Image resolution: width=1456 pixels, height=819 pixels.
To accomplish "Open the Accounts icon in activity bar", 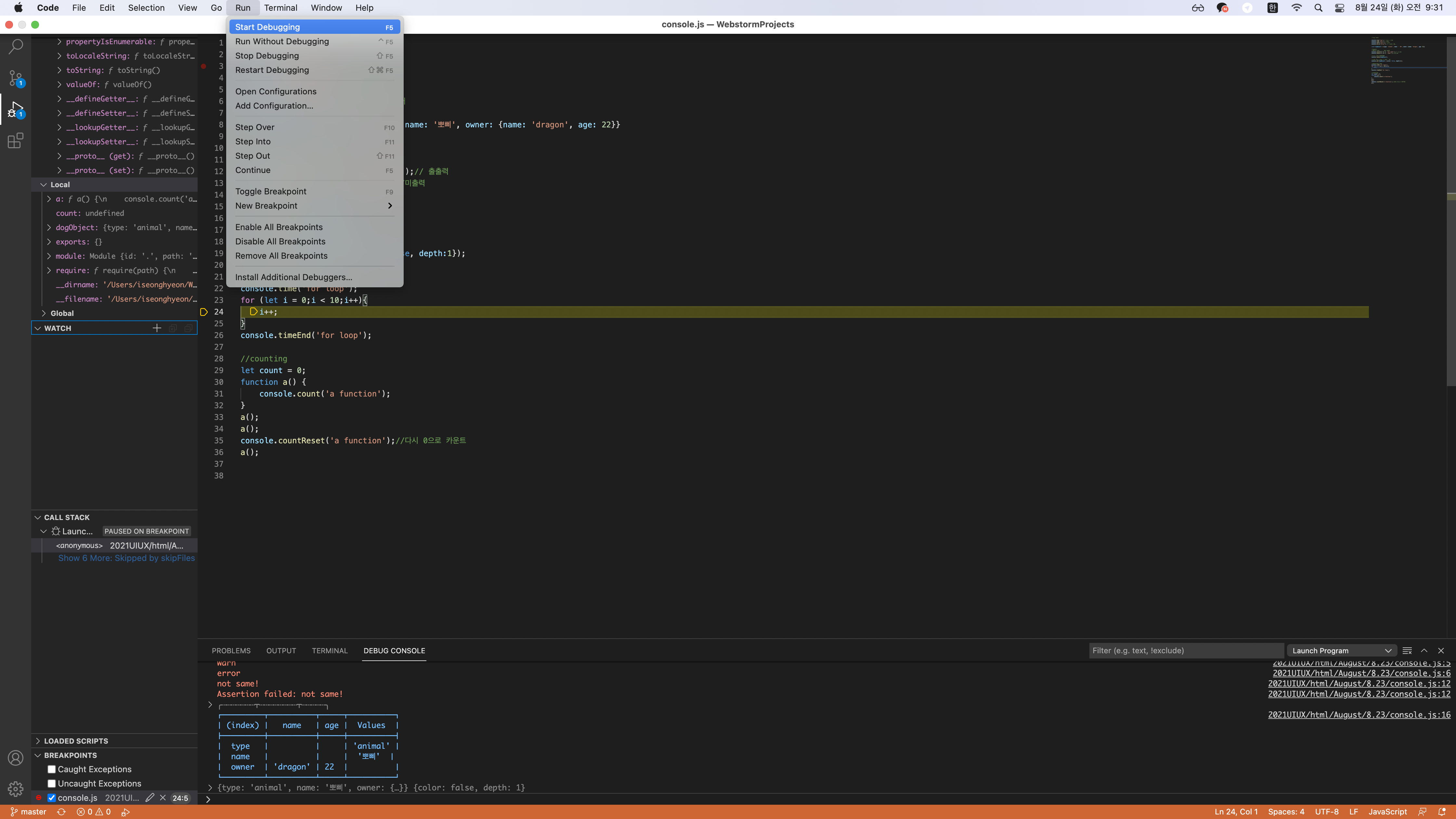I will [16, 758].
